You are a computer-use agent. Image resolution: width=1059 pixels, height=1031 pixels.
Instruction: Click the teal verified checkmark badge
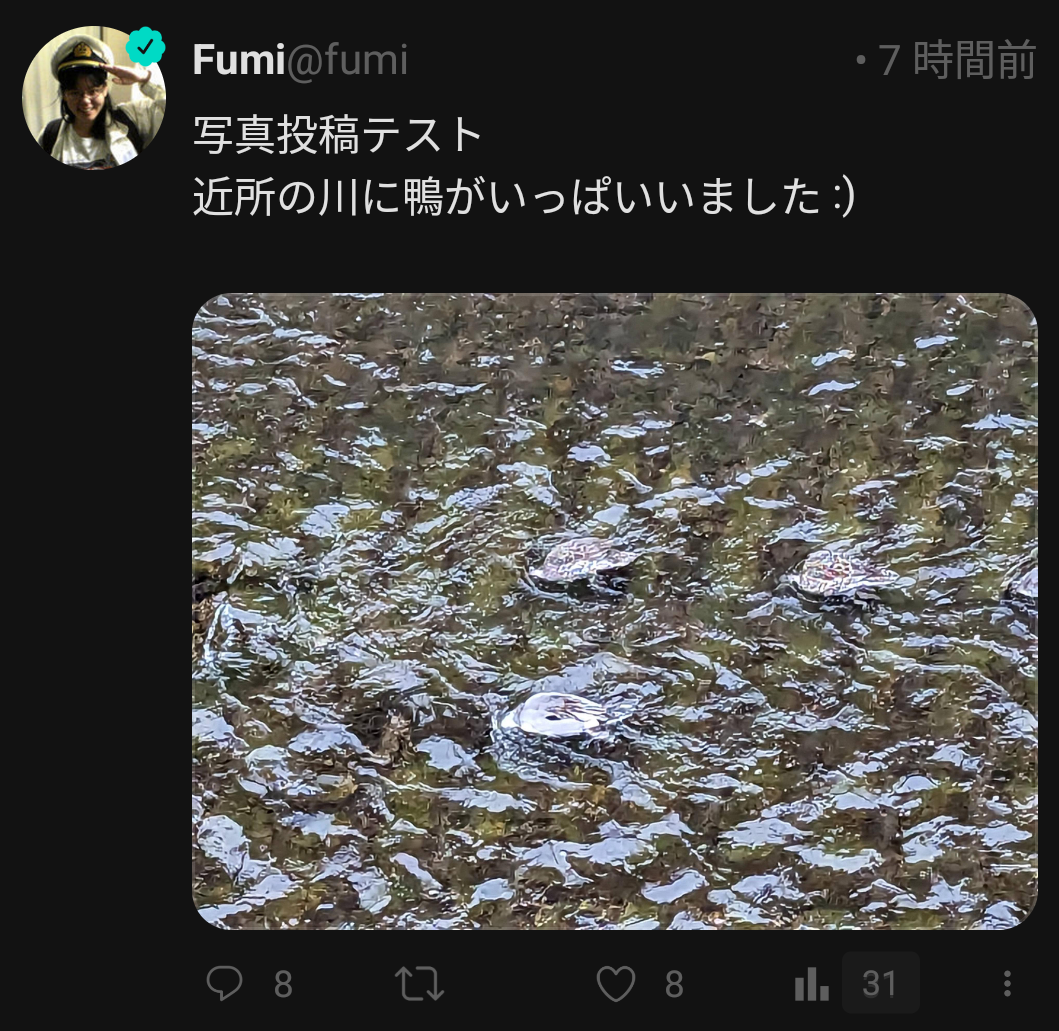pos(146,47)
